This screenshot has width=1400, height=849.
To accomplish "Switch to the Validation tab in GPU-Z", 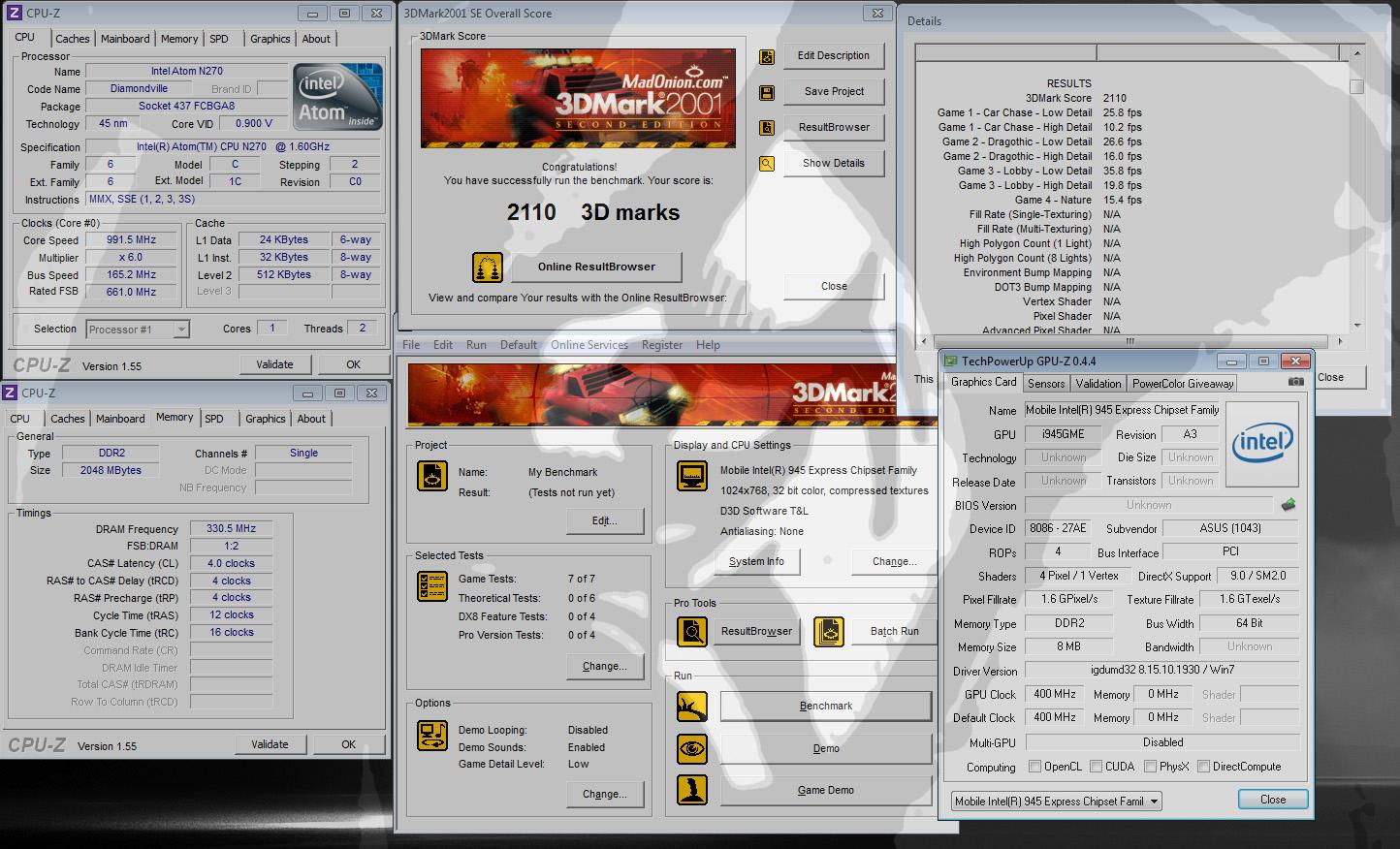I will [x=1098, y=383].
